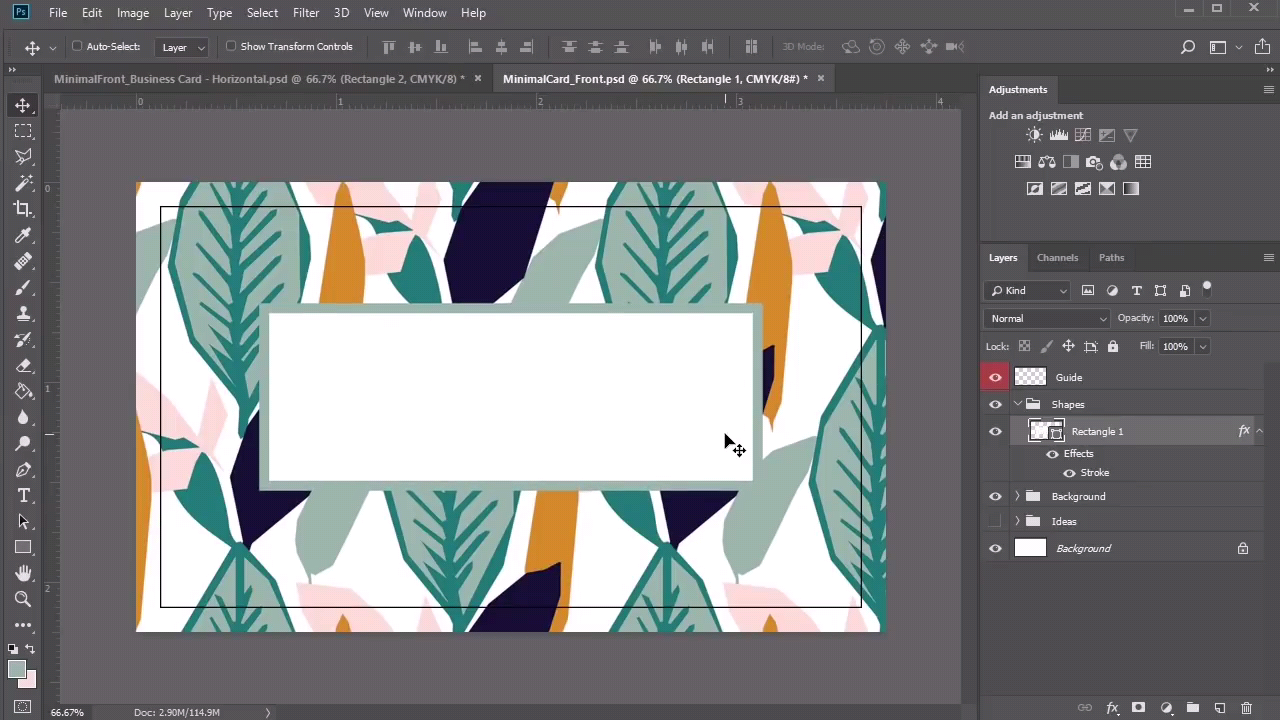This screenshot has height=720, width=1280.
Task: Click the foreground color swatch
Action: point(16,670)
